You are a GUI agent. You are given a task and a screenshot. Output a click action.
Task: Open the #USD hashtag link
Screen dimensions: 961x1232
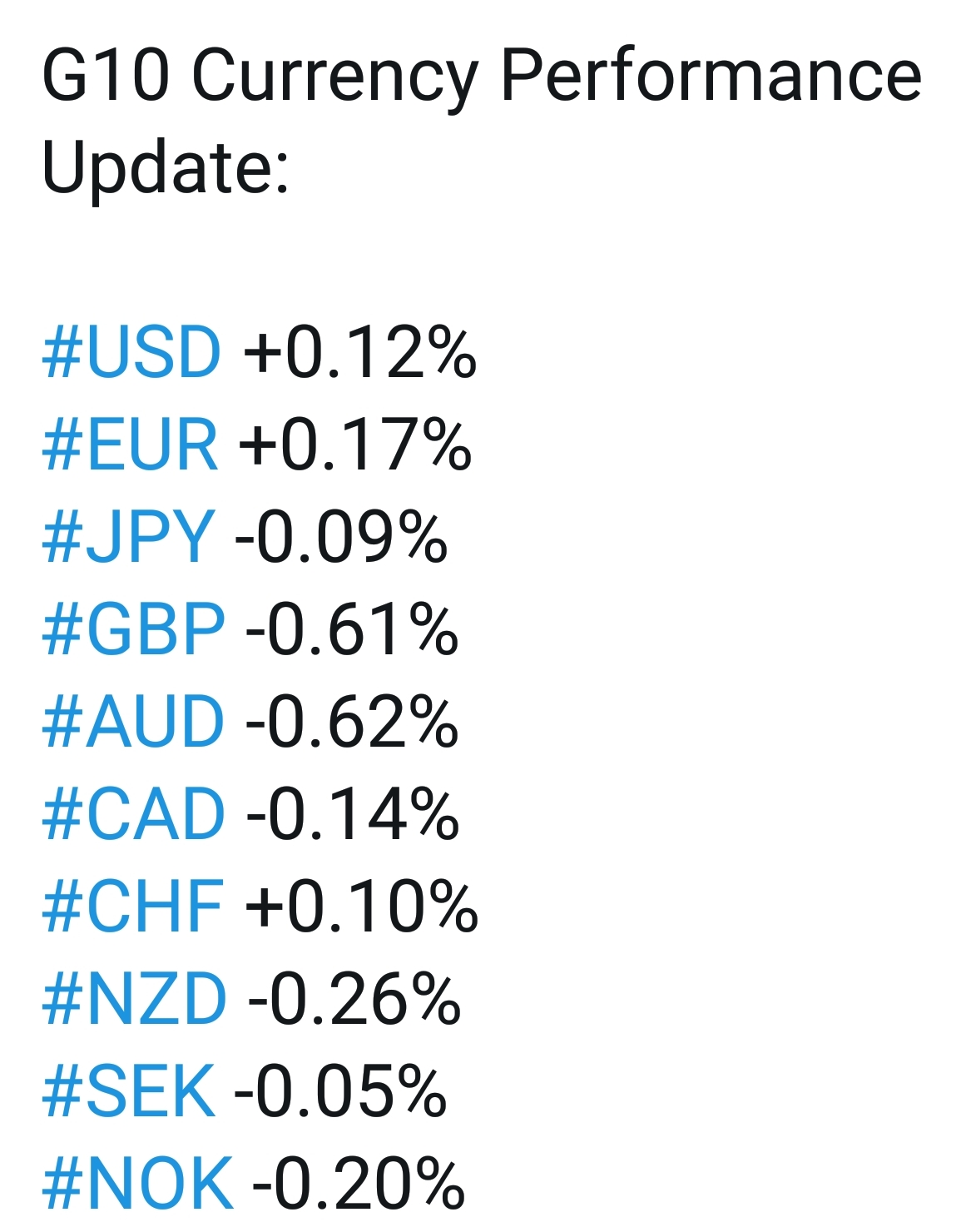coord(131,352)
